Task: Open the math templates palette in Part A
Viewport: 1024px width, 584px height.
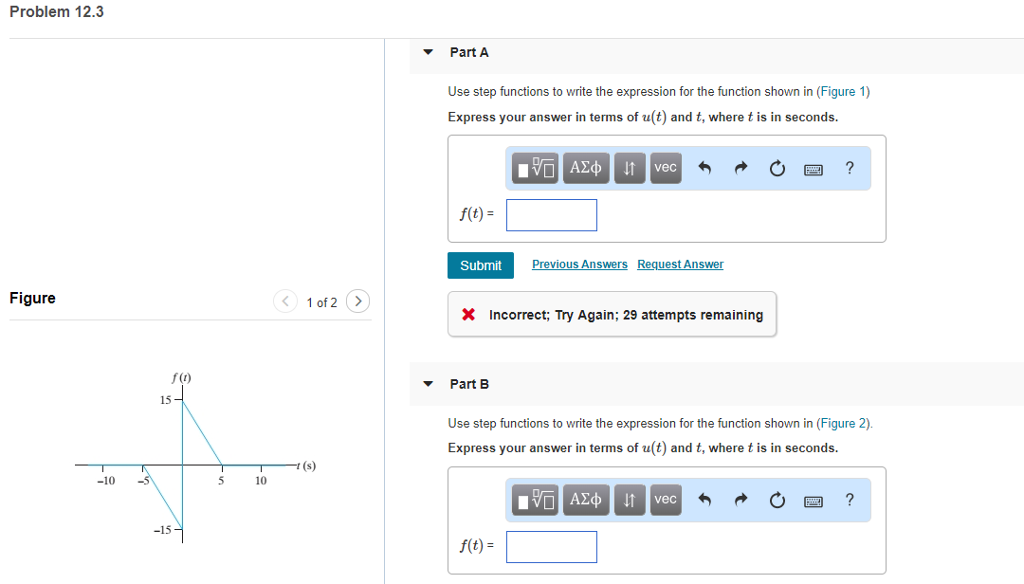Action: pyautogui.click(x=534, y=168)
